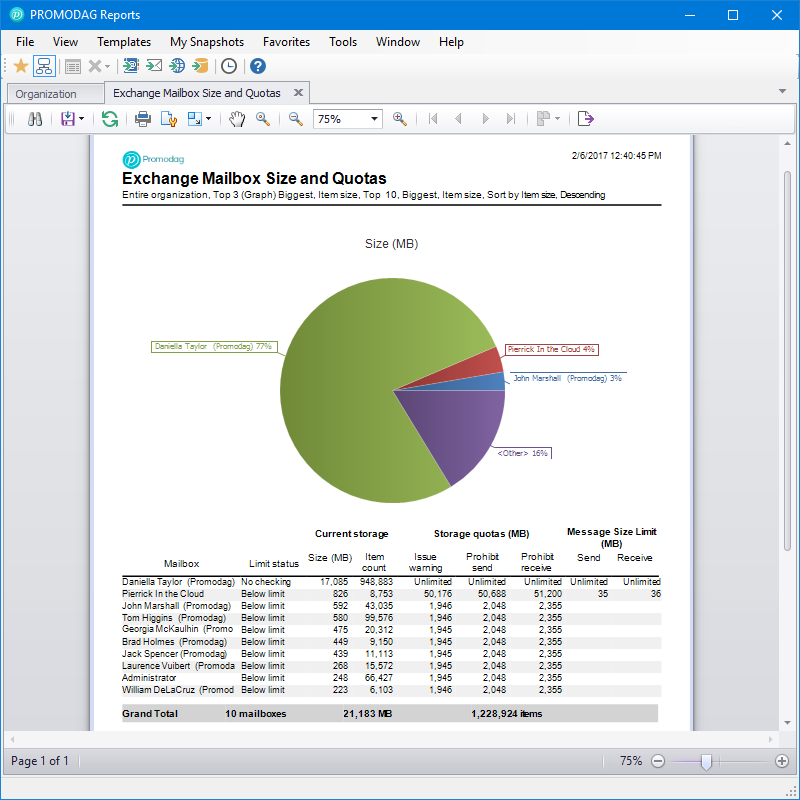Toggle the Organization tree view icon

pos(44,66)
